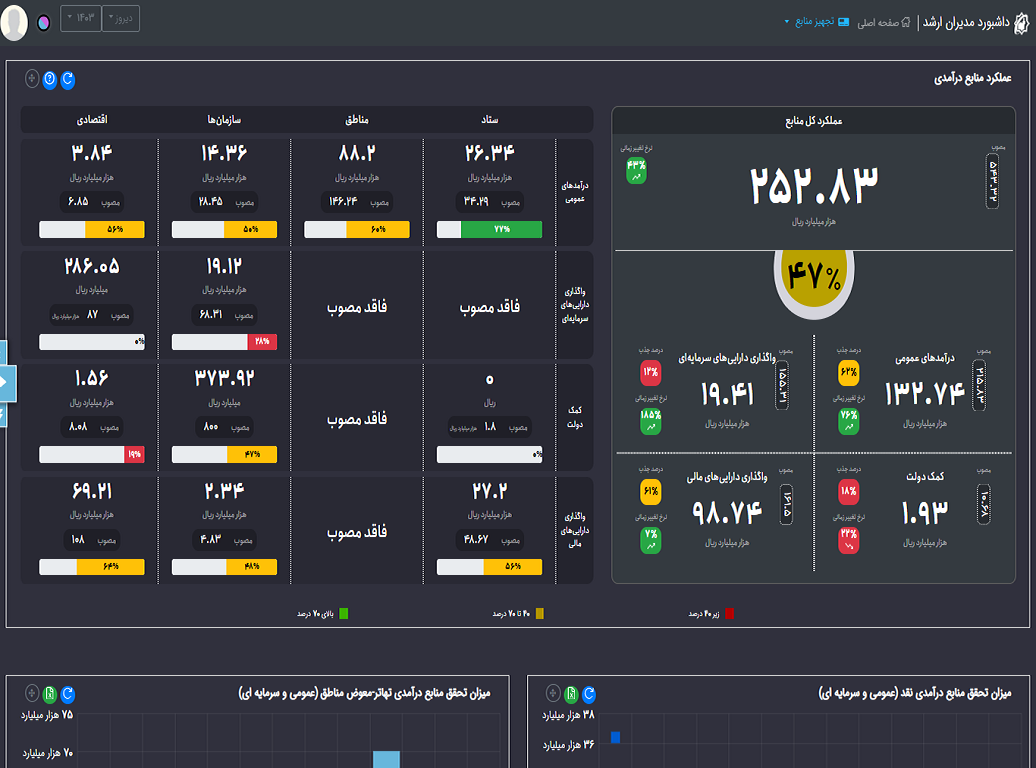Click the dashboard logo beside داشبورد مدیران ارشد

pos(1015,21)
